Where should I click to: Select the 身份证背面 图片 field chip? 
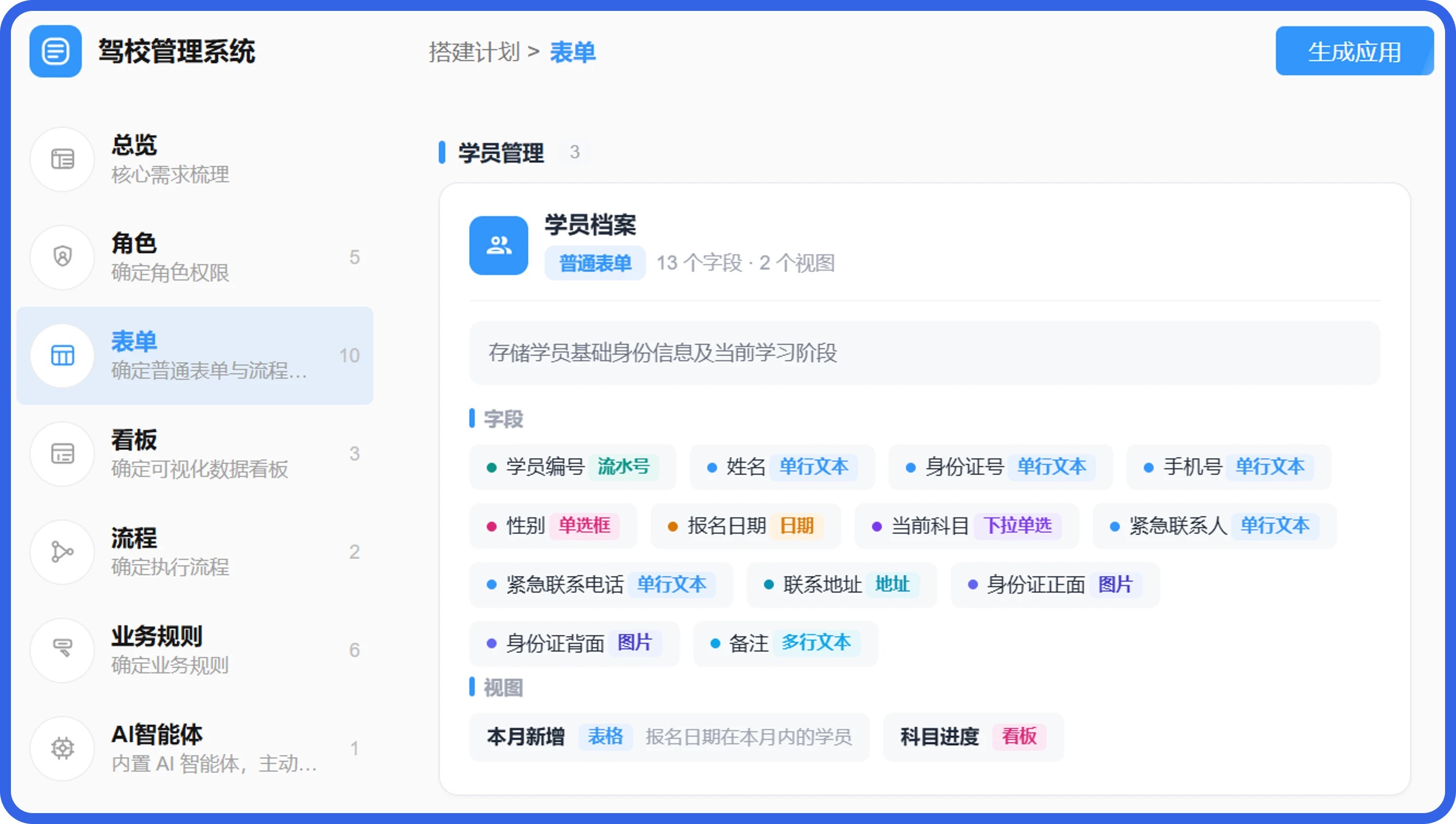pos(574,643)
